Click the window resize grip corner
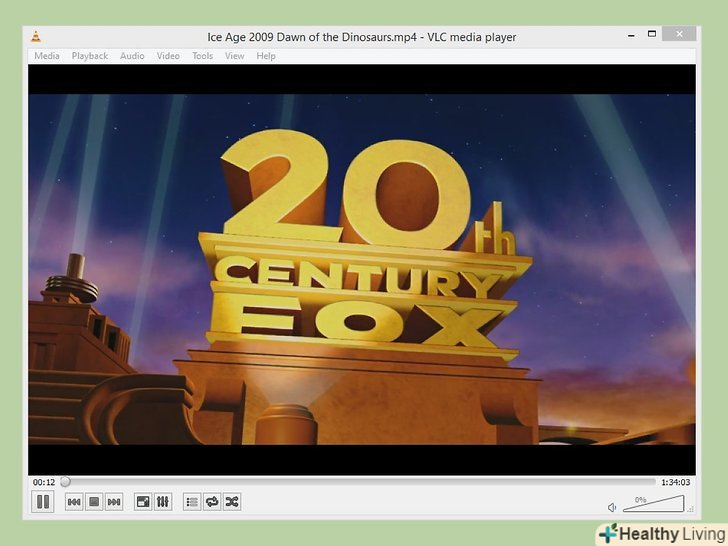Image resolution: width=728 pixels, height=546 pixels. (691, 509)
